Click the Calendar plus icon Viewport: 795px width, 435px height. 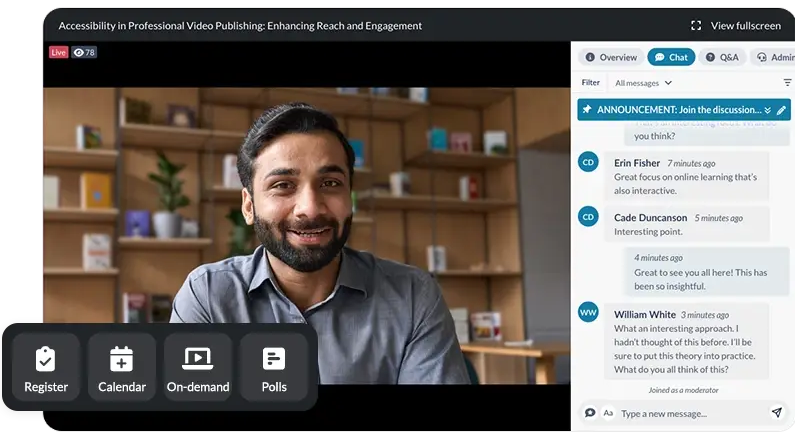click(122, 358)
